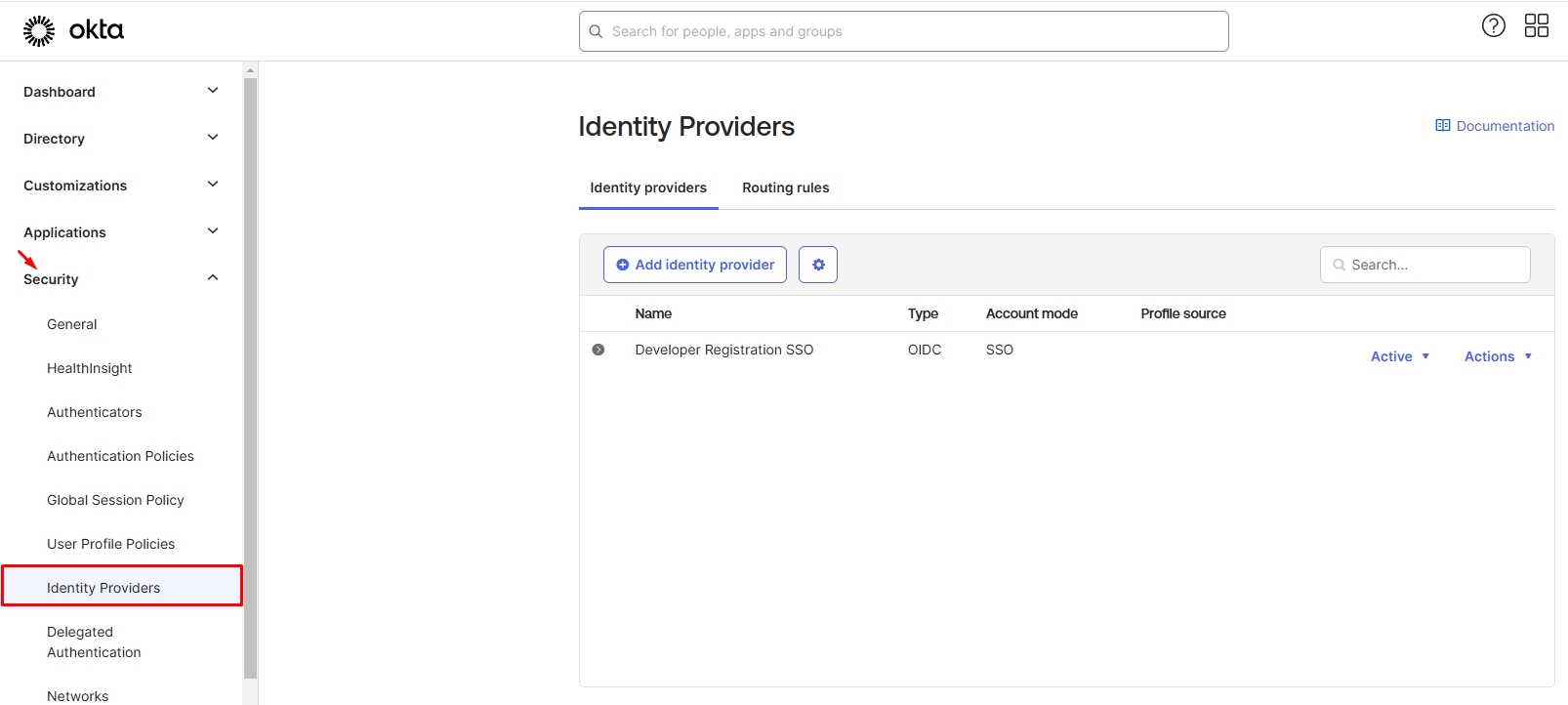
Task: Click the Documentation book icon
Action: [1442, 126]
